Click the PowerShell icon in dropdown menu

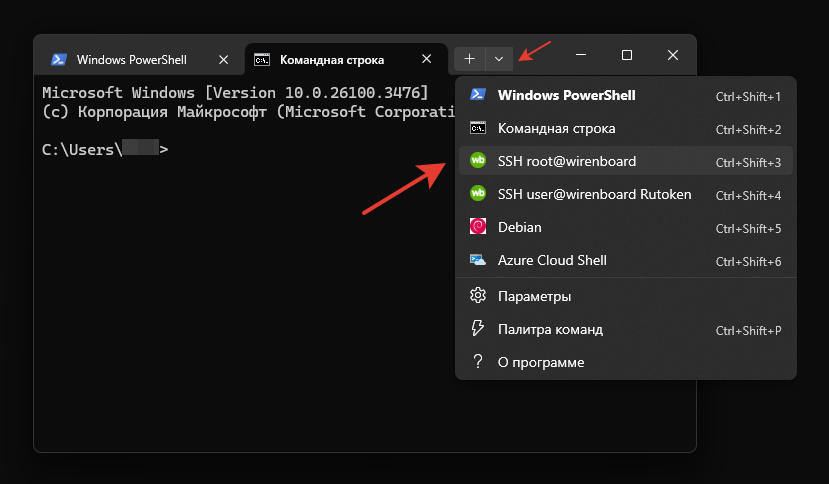pyautogui.click(x=478, y=95)
